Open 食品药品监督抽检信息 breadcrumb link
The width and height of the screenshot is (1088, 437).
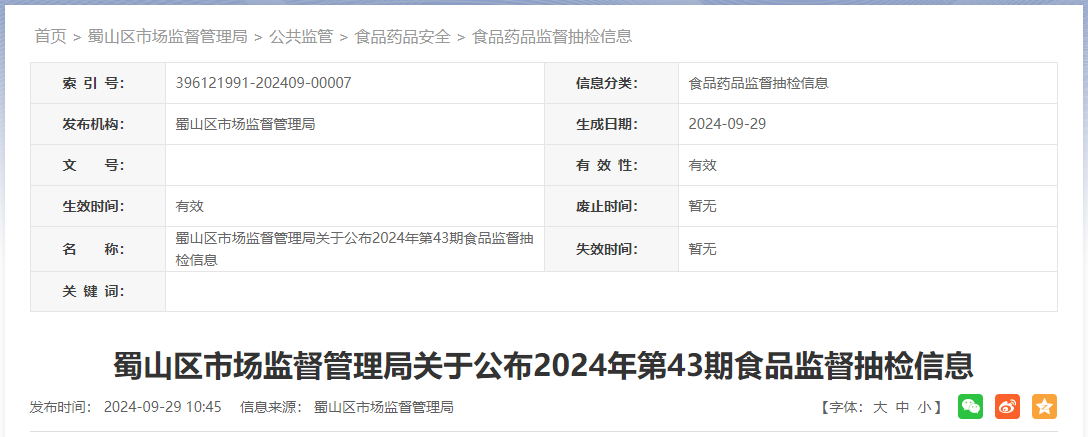pyautogui.click(x=552, y=37)
